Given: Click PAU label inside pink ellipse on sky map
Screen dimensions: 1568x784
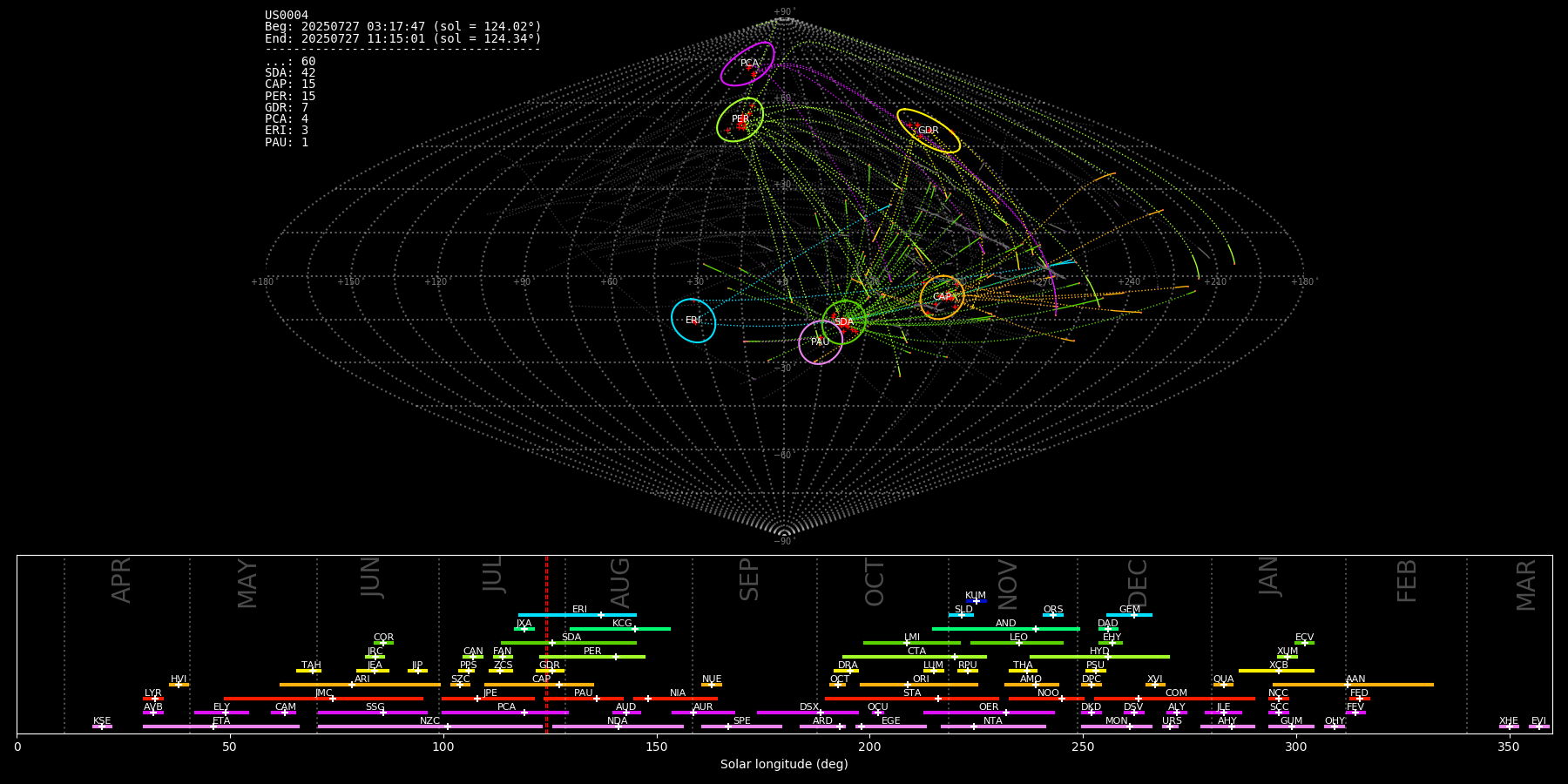Looking at the screenshot, I should click(x=820, y=342).
